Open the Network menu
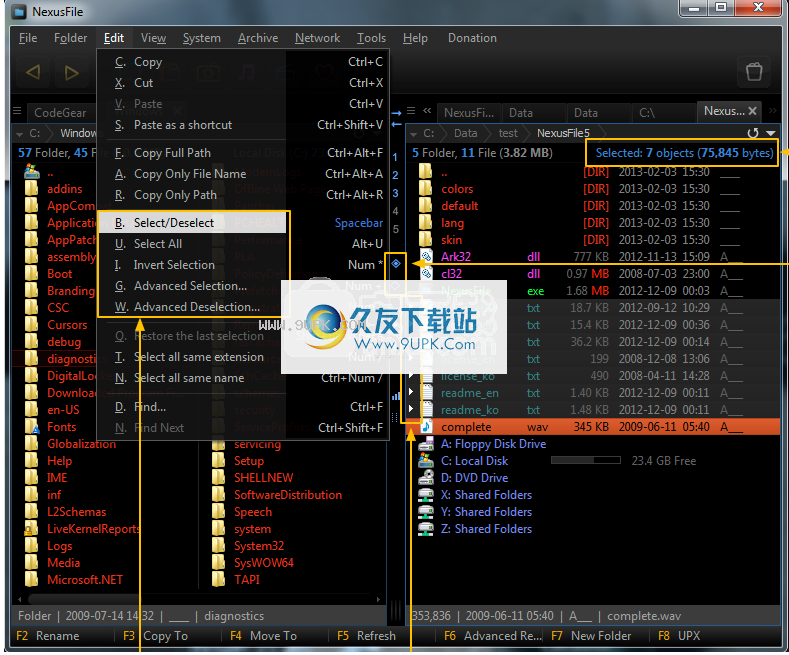Image resolution: width=789 pixels, height=655 pixels. (x=317, y=38)
